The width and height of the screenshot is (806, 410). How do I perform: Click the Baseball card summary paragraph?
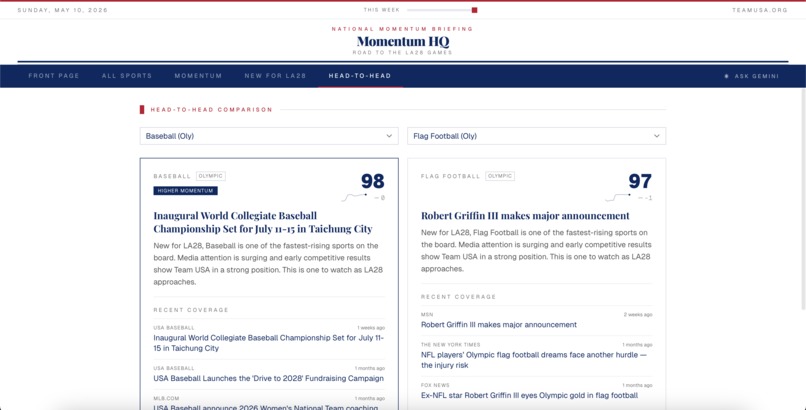[268, 264]
